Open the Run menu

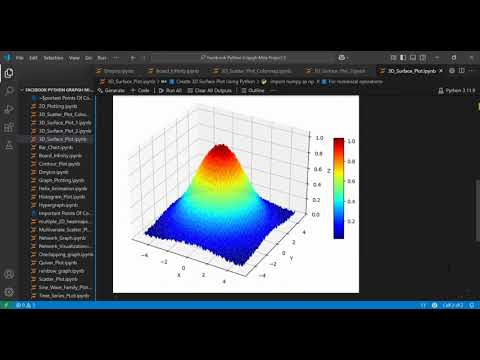tap(102, 58)
